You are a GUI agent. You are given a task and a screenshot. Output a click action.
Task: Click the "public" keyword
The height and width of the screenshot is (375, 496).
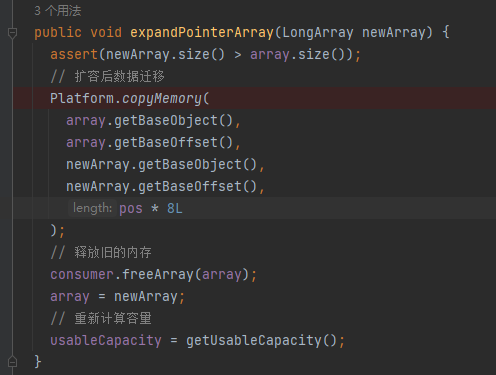58,32
